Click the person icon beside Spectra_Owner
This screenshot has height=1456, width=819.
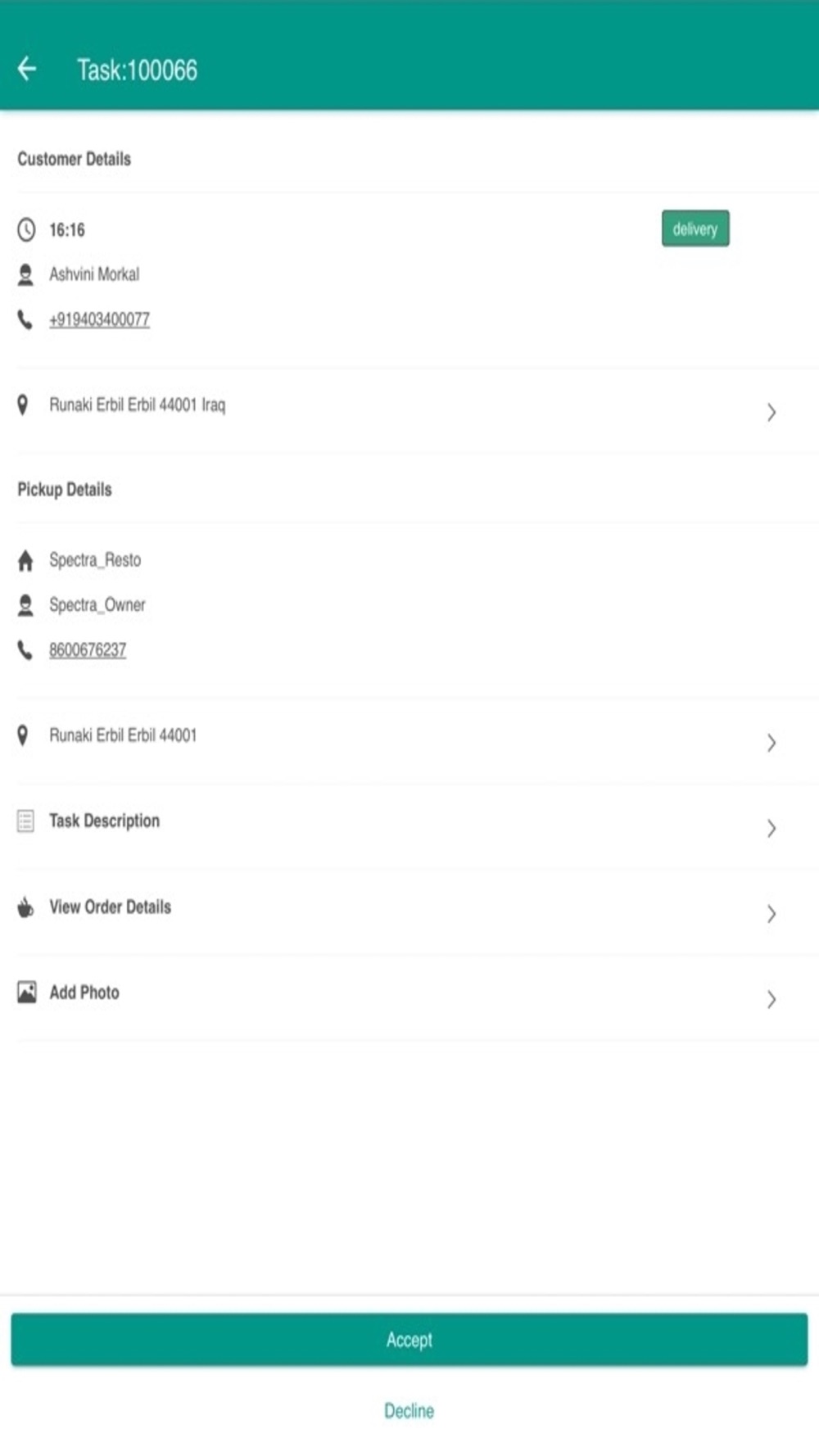point(25,605)
